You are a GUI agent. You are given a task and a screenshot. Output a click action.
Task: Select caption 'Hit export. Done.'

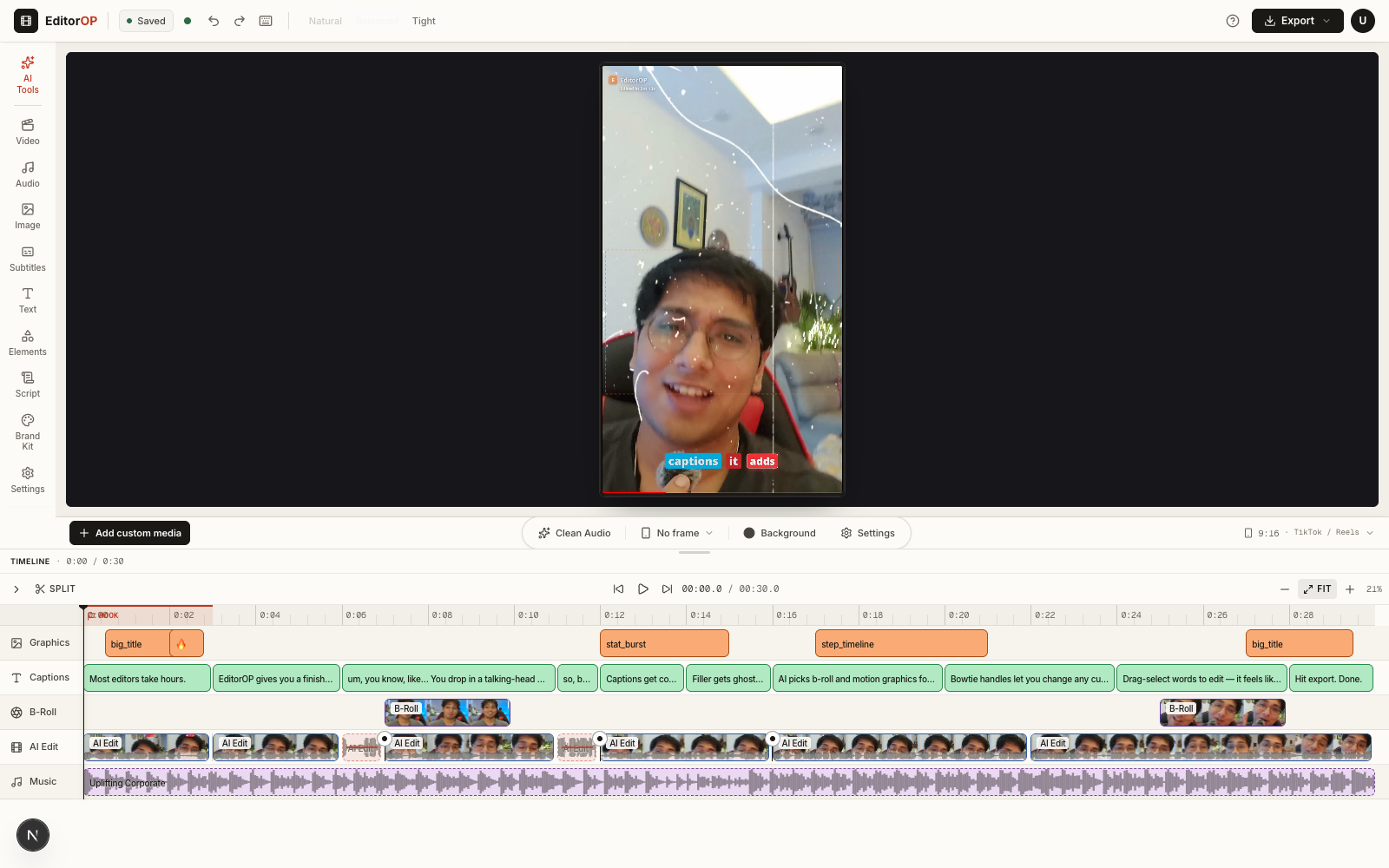(x=1331, y=678)
